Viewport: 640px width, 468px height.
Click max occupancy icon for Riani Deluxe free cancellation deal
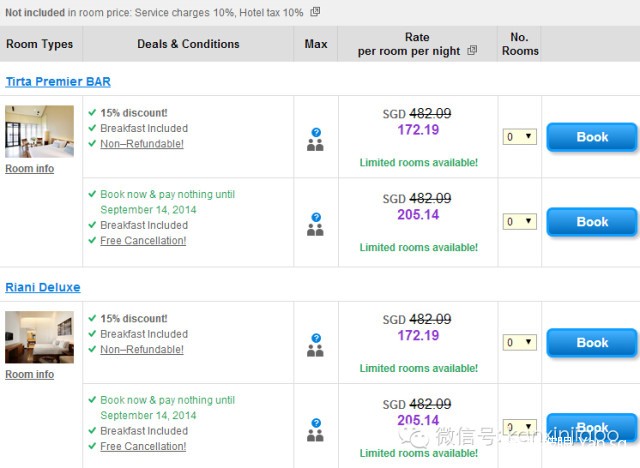pyautogui.click(x=315, y=430)
